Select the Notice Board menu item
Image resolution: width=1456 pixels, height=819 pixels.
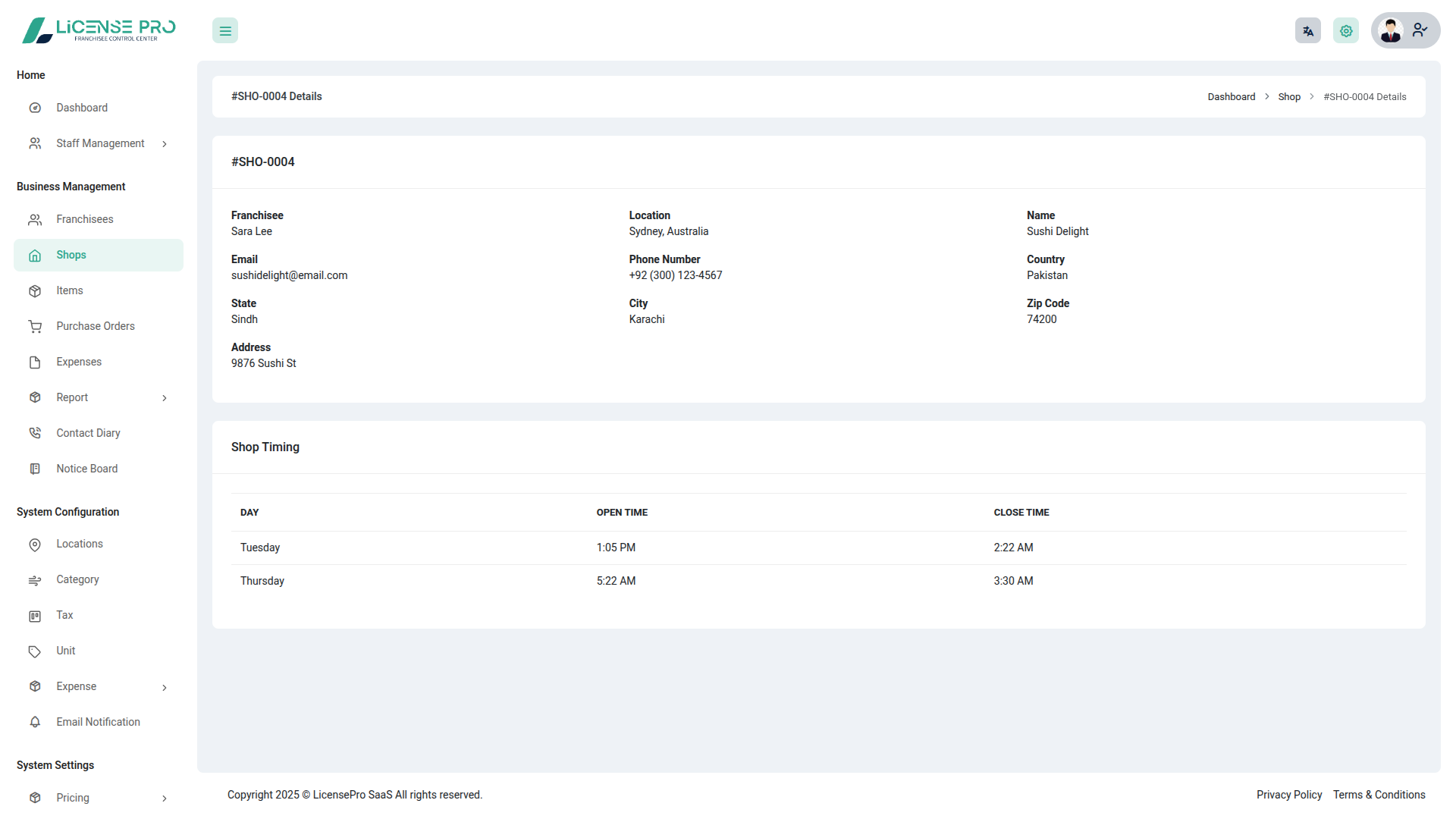tap(86, 469)
